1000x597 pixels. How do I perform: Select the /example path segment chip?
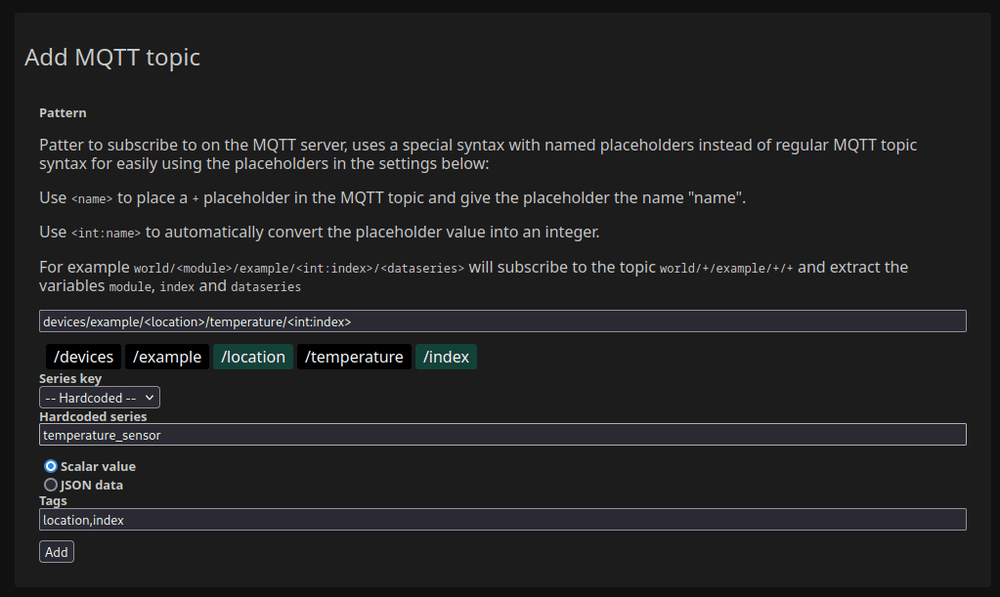click(x=167, y=357)
